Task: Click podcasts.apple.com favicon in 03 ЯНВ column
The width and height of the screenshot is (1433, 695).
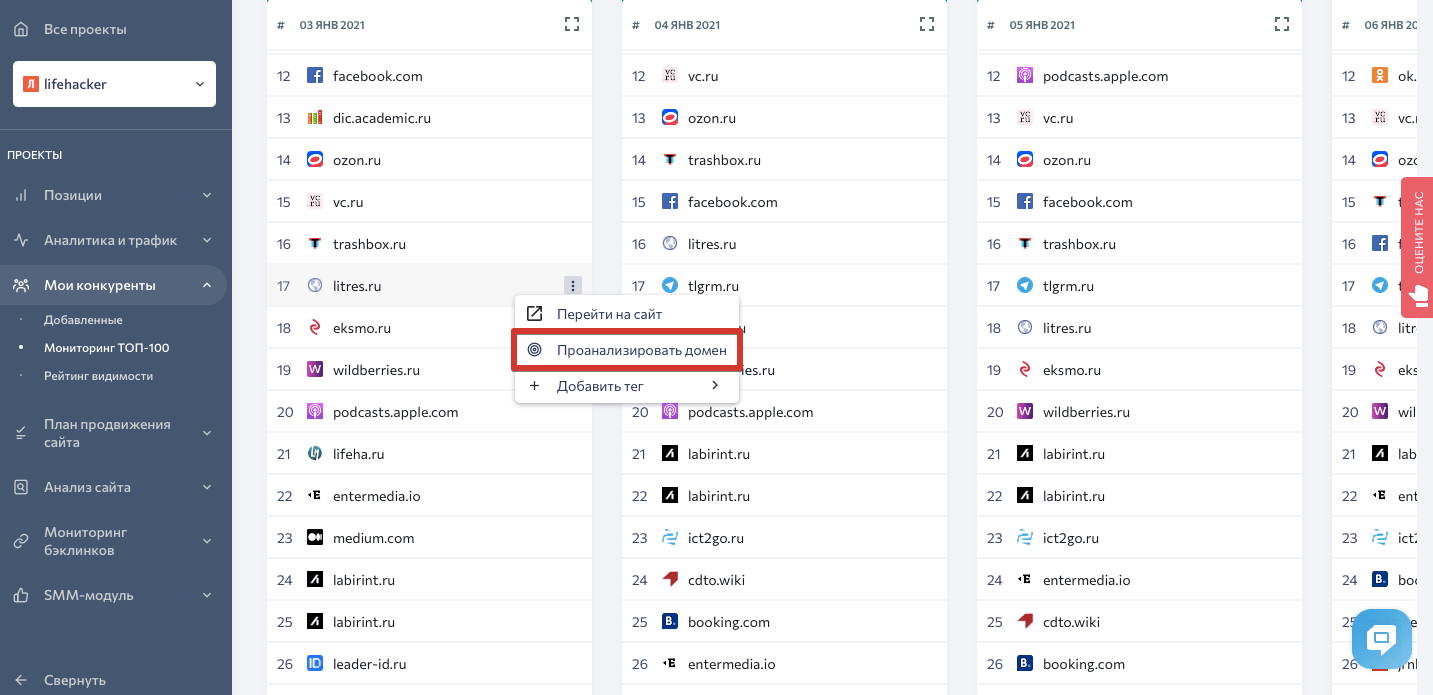Action: click(x=315, y=412)
